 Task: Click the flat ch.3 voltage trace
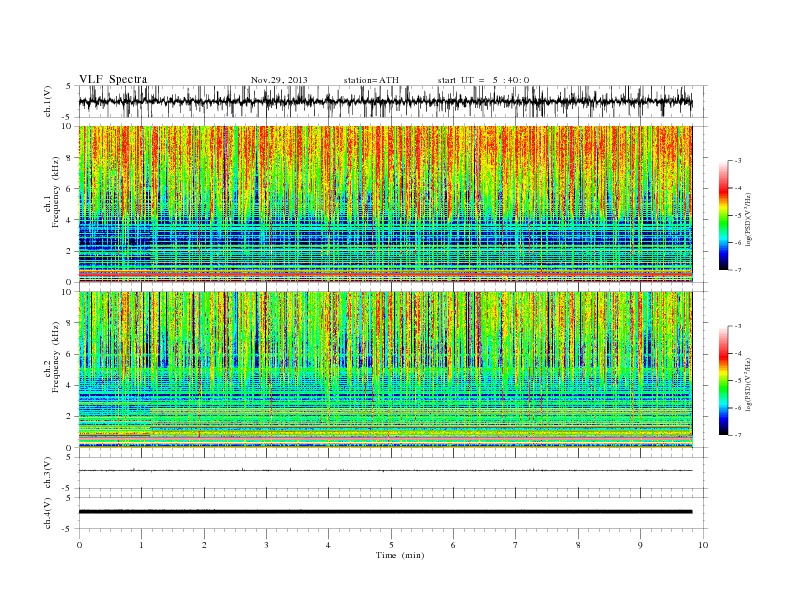pos(385,470)
